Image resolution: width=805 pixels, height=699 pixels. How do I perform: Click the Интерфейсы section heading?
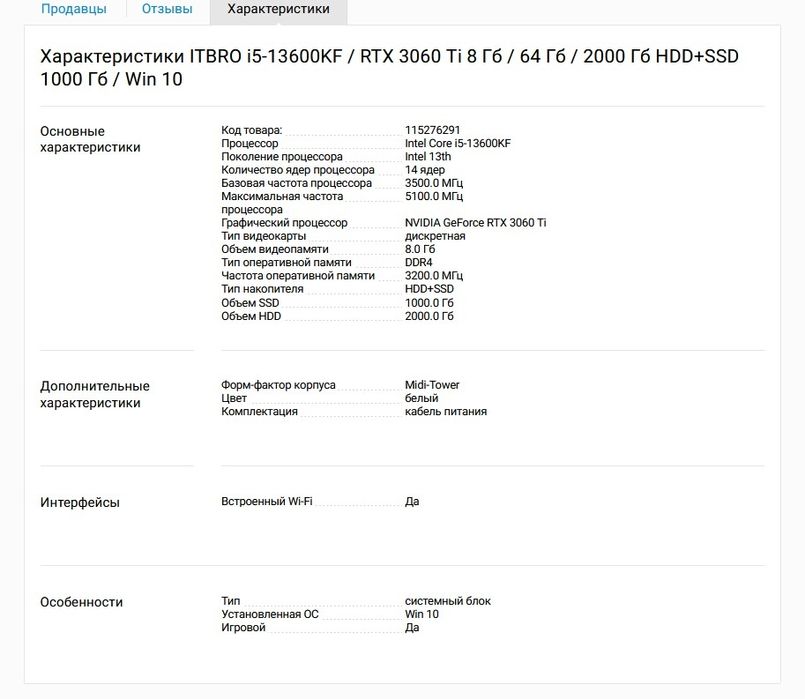[x=80, y=502]
